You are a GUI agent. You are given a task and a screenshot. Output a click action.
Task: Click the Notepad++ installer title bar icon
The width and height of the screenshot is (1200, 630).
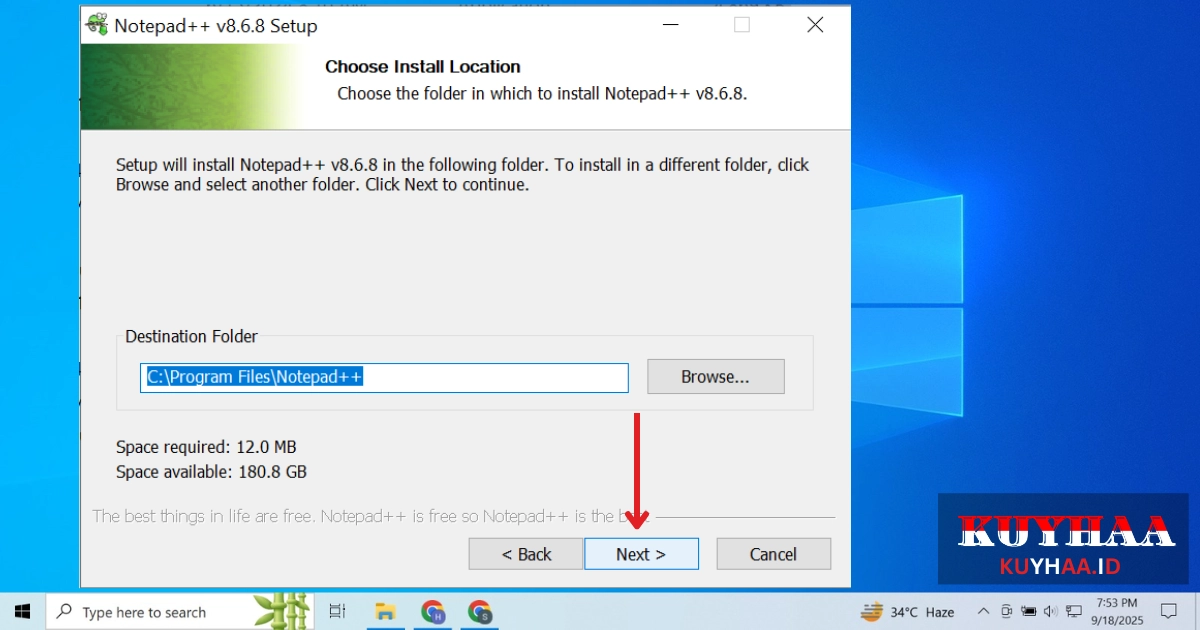pyautogui.click(x=97, y=25)
